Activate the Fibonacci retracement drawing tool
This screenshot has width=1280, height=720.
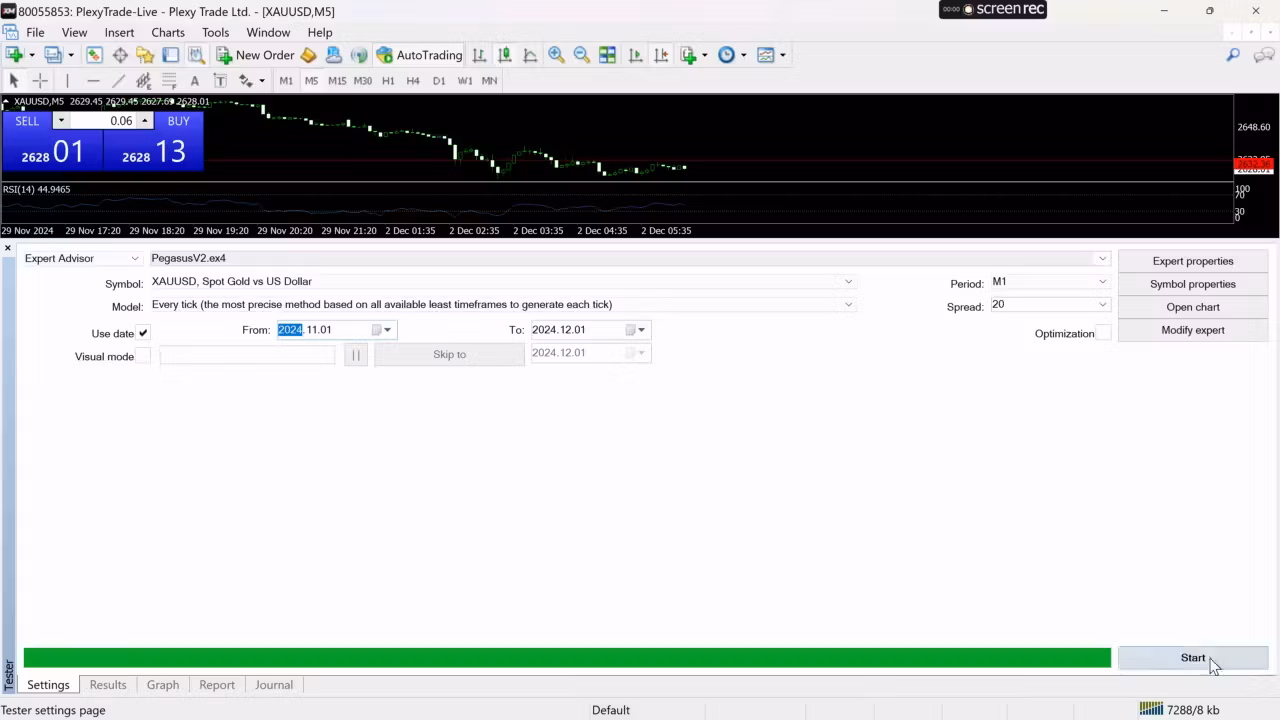(x=168, y=81)
